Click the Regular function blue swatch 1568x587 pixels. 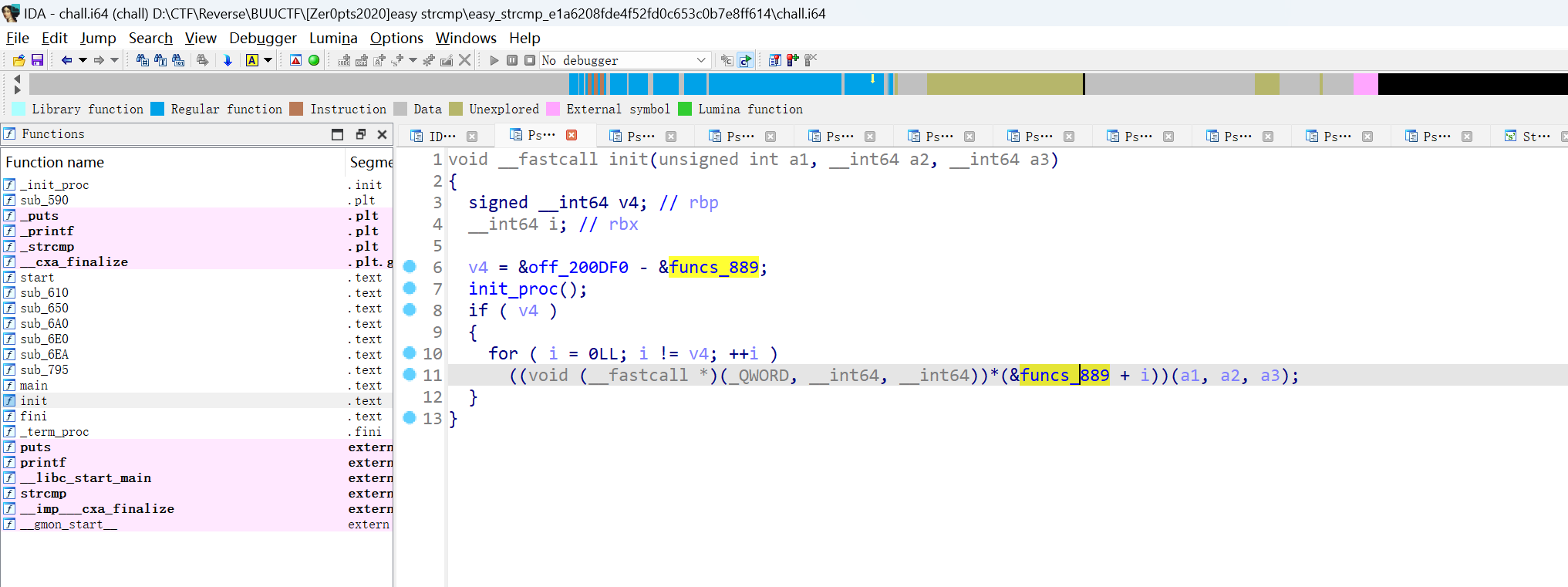[157, 109]
